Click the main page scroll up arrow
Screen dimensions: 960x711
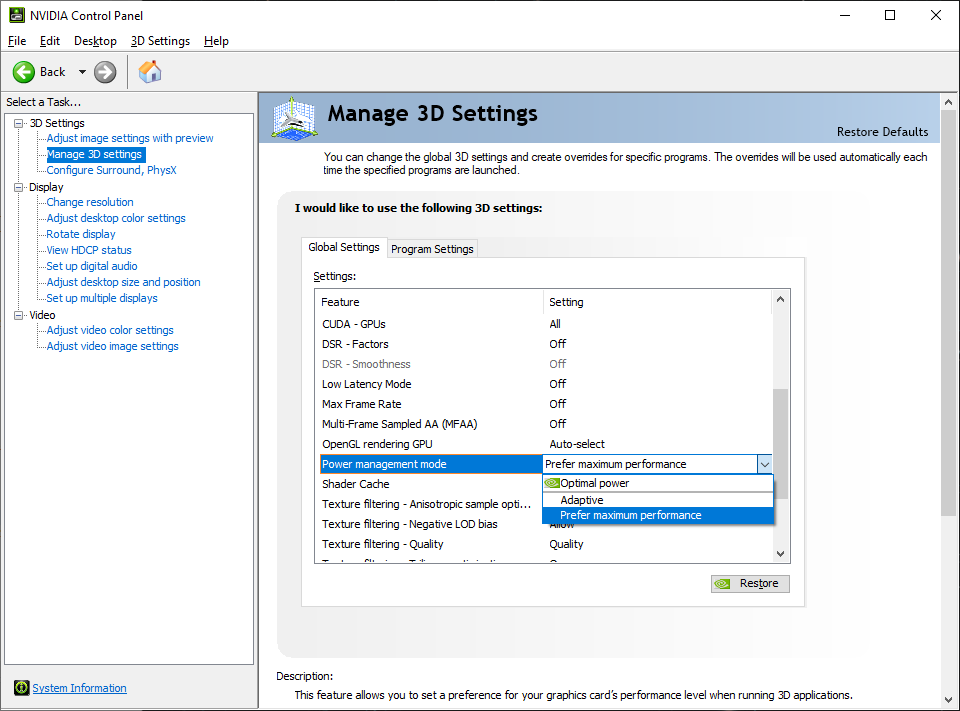click(948, 102)
